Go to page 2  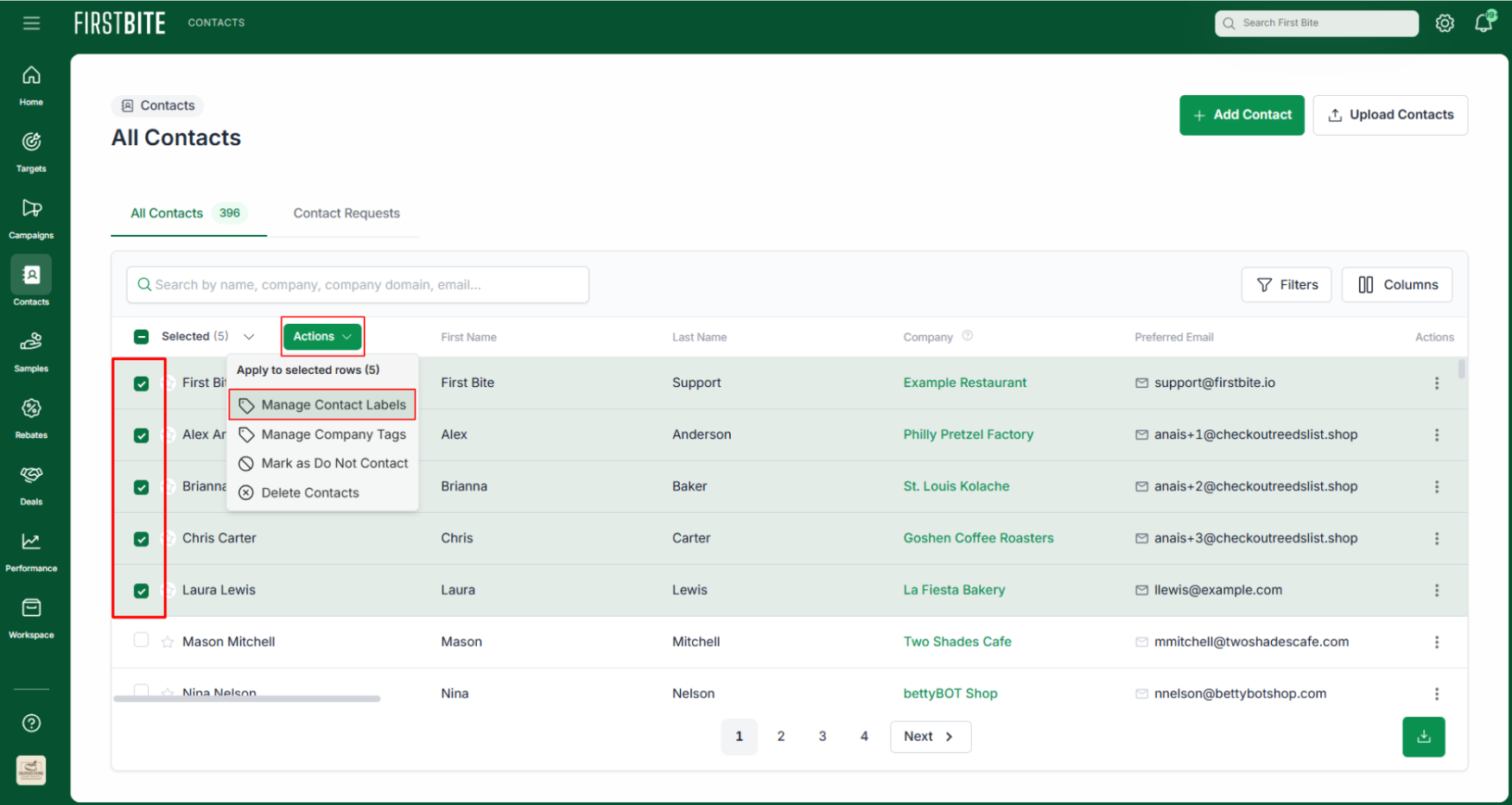click(x=781, y=737)
